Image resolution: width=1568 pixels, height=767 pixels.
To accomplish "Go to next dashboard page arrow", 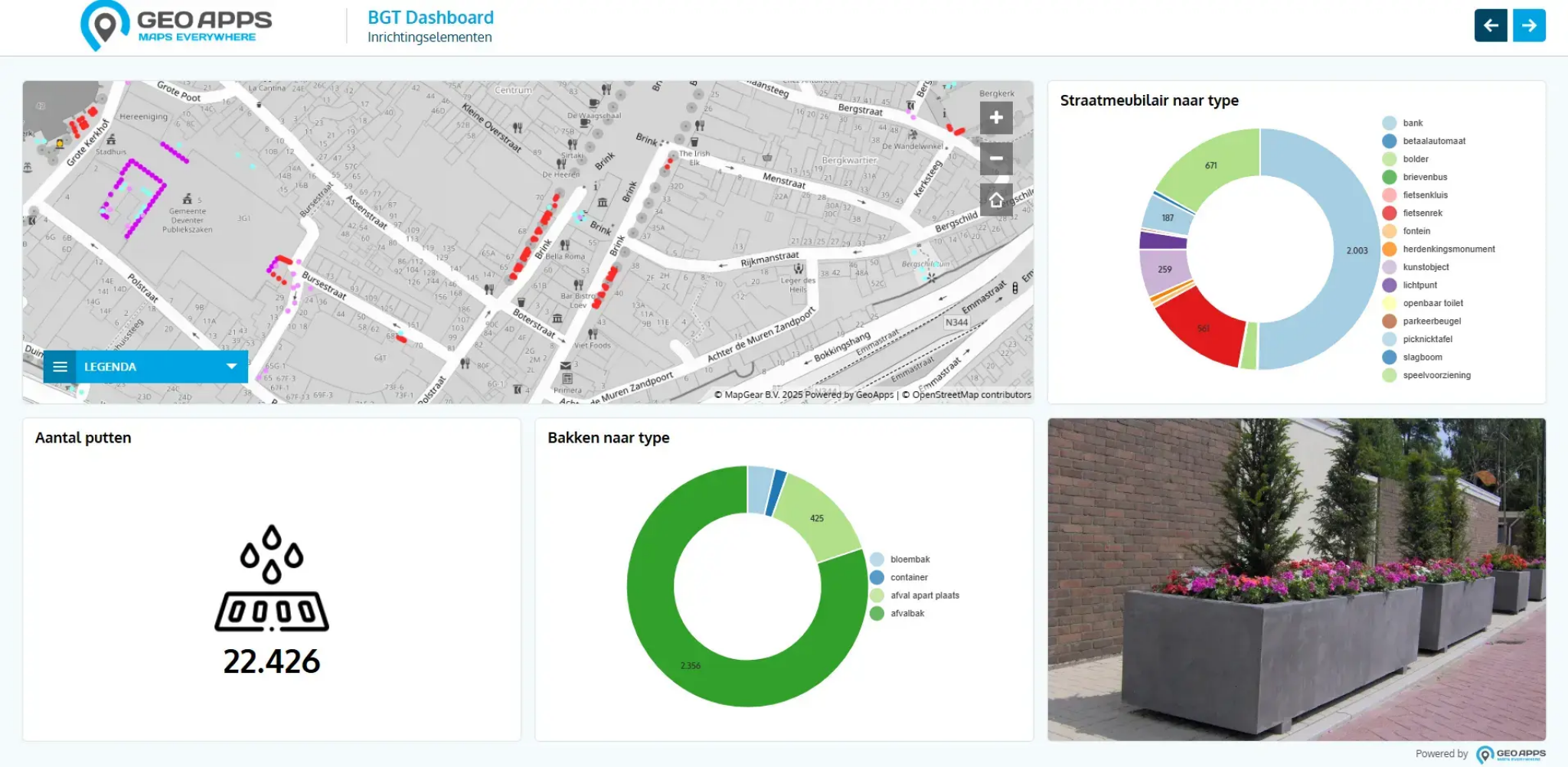I will pos(1529,25).
